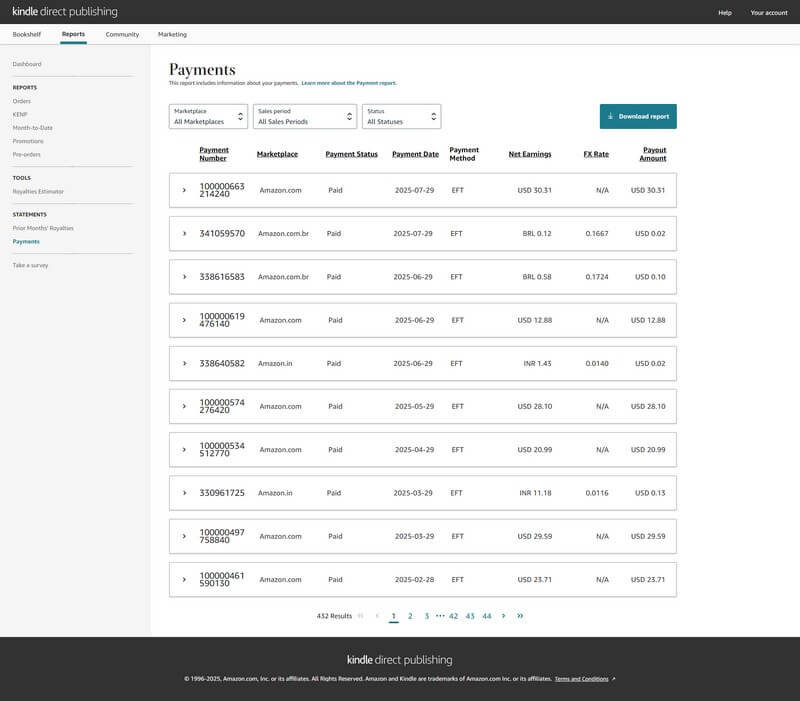Screen dimensions: 800x701
Task: Go to next page using single arrow
Action: 503,616
